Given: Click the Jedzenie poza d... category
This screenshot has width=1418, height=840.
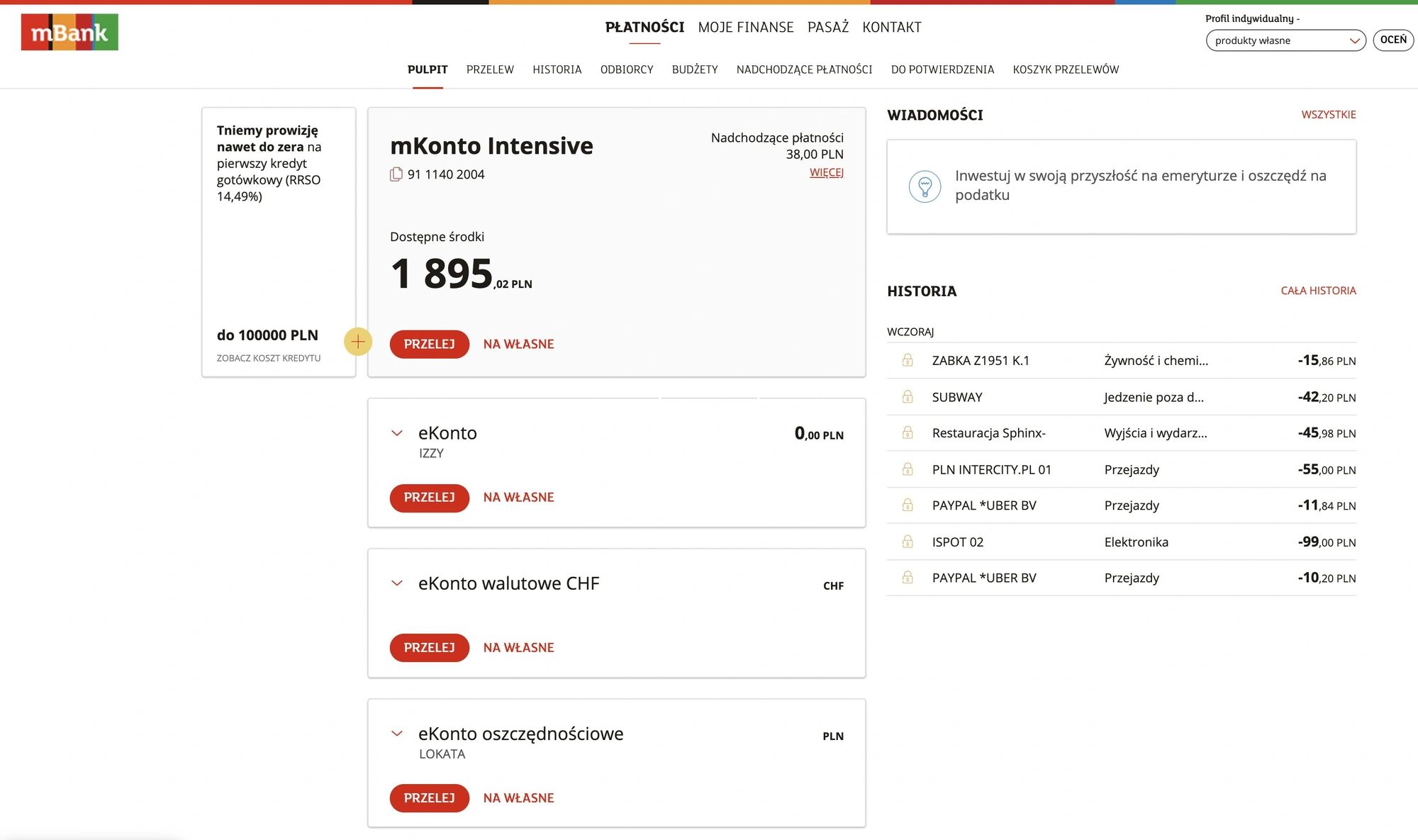Looking at the screenshot, I should 1154,397.
